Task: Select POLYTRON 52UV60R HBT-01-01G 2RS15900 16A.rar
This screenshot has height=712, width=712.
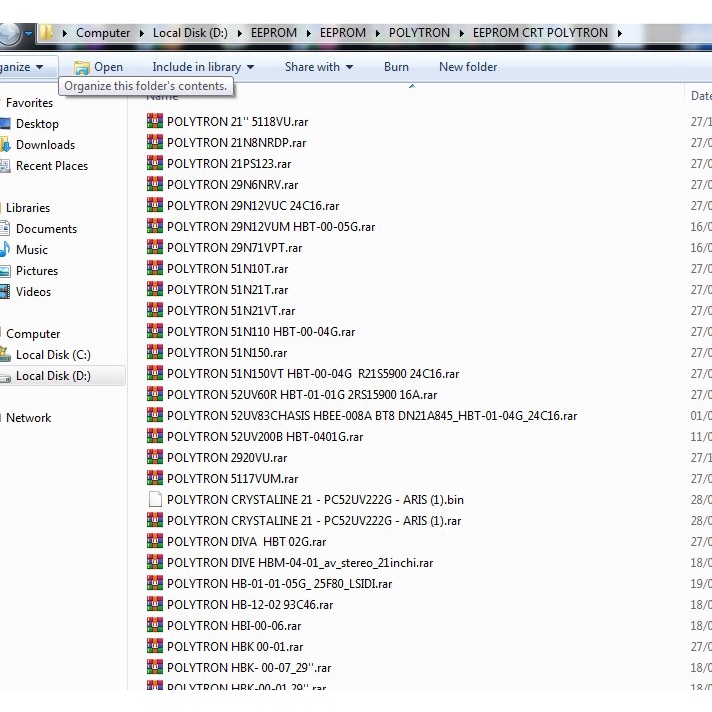Action: (302, 394)
